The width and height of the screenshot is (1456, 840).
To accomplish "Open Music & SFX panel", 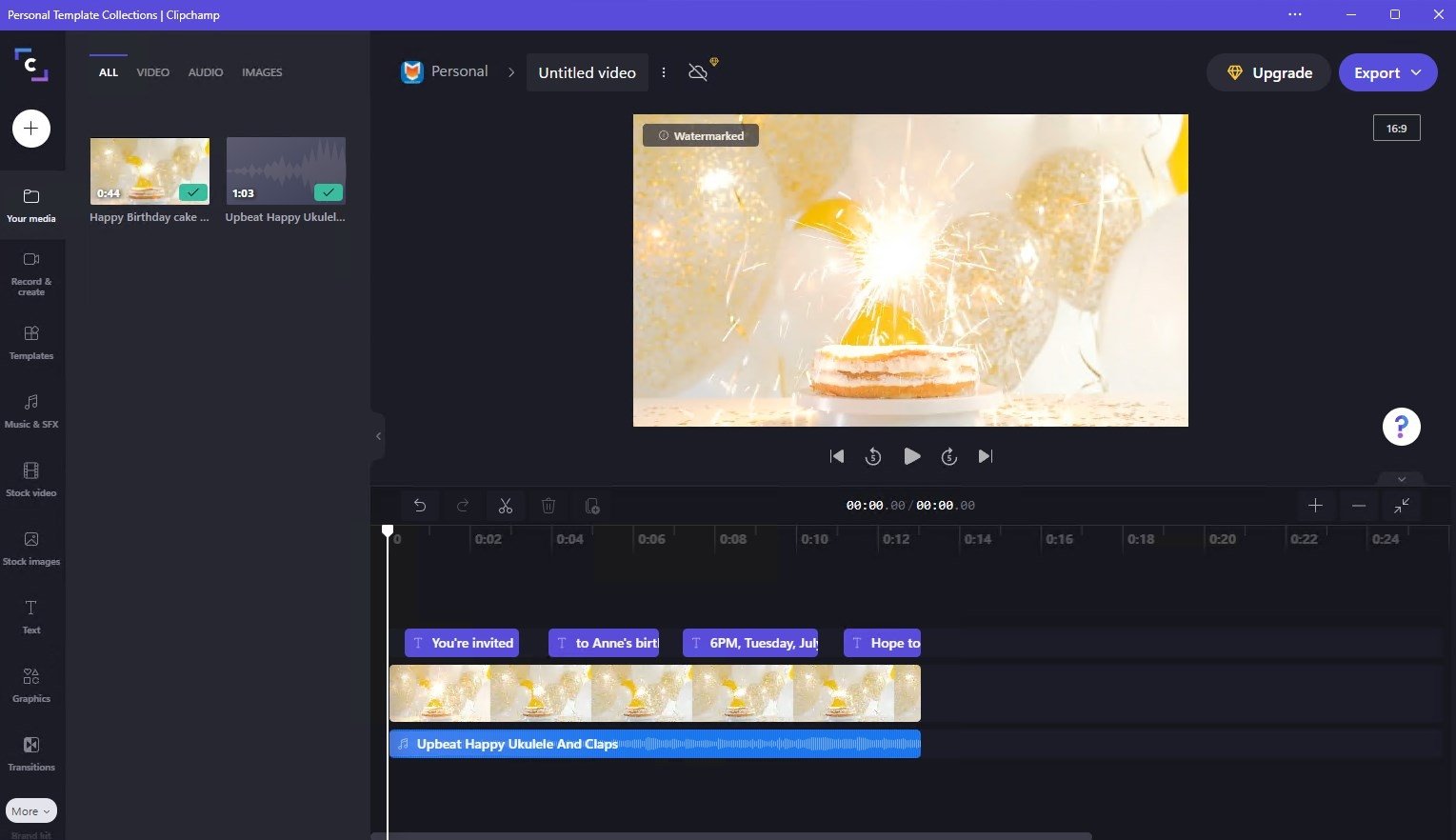I will click(x=31, y=410).
